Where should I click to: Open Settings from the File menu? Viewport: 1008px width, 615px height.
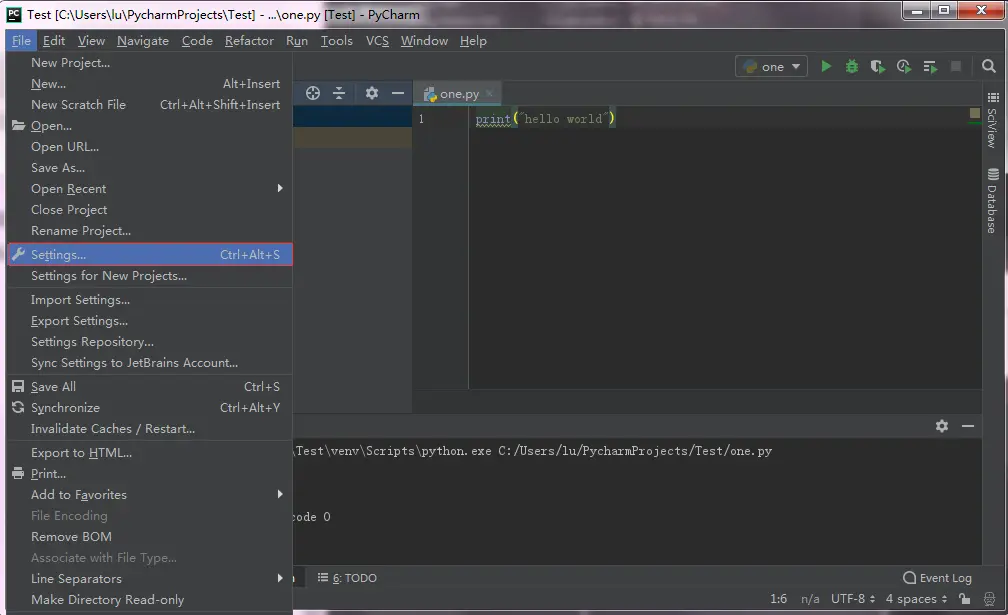click(150, 254)
